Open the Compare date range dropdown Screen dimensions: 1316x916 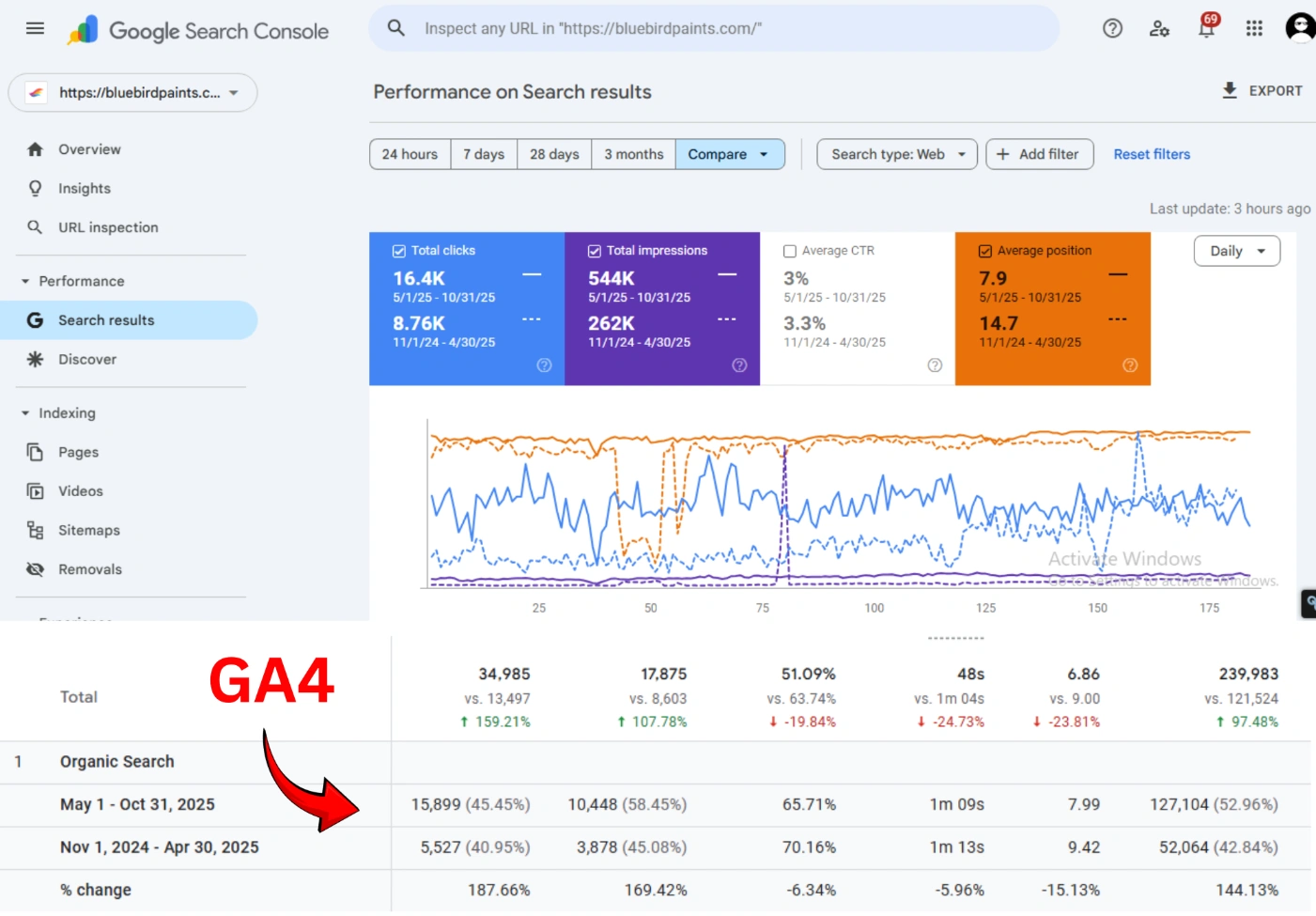coord(730,154)
